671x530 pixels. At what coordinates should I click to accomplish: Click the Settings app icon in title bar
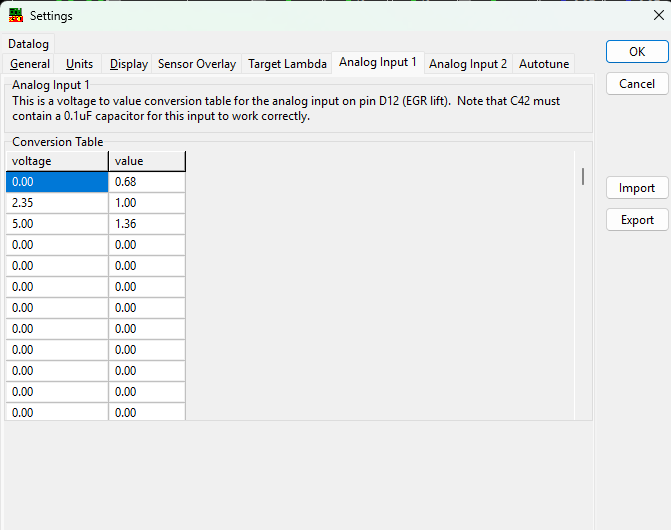16,16
